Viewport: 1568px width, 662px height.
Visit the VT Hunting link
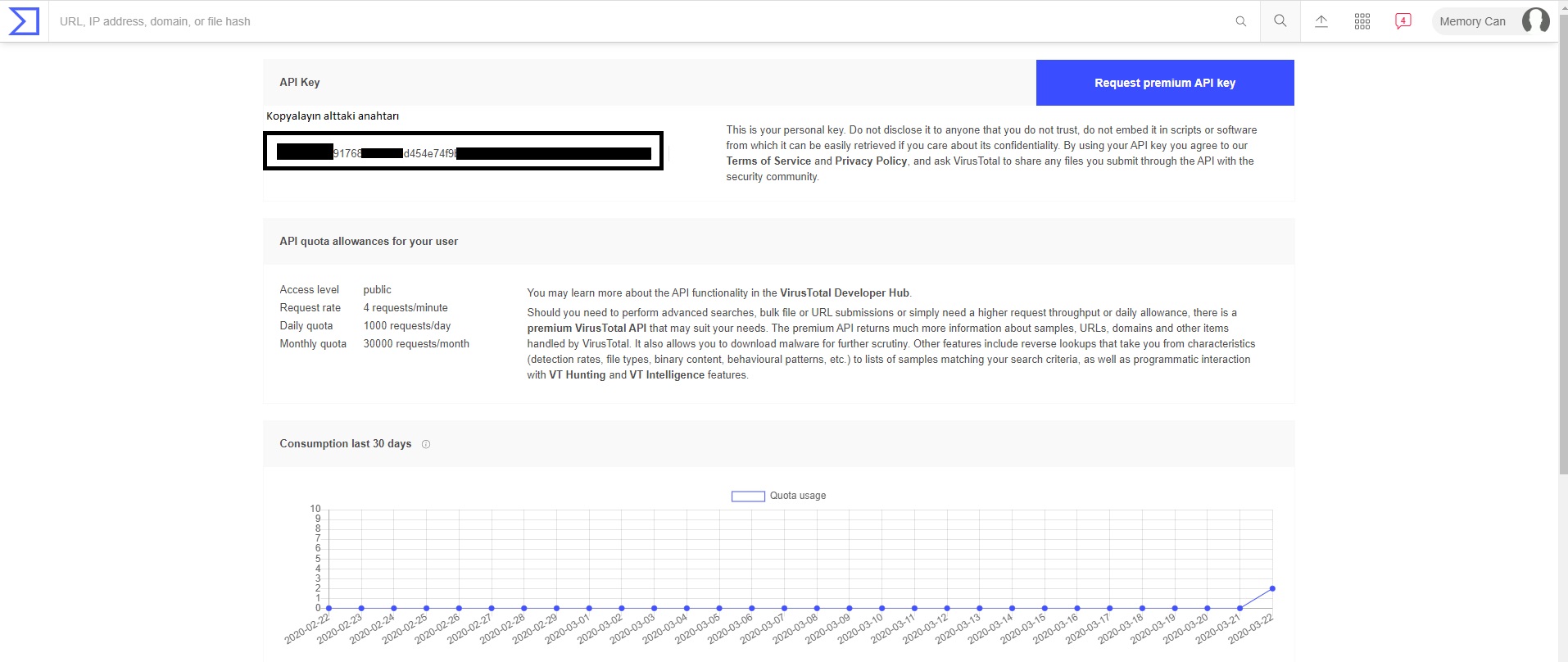577,374
